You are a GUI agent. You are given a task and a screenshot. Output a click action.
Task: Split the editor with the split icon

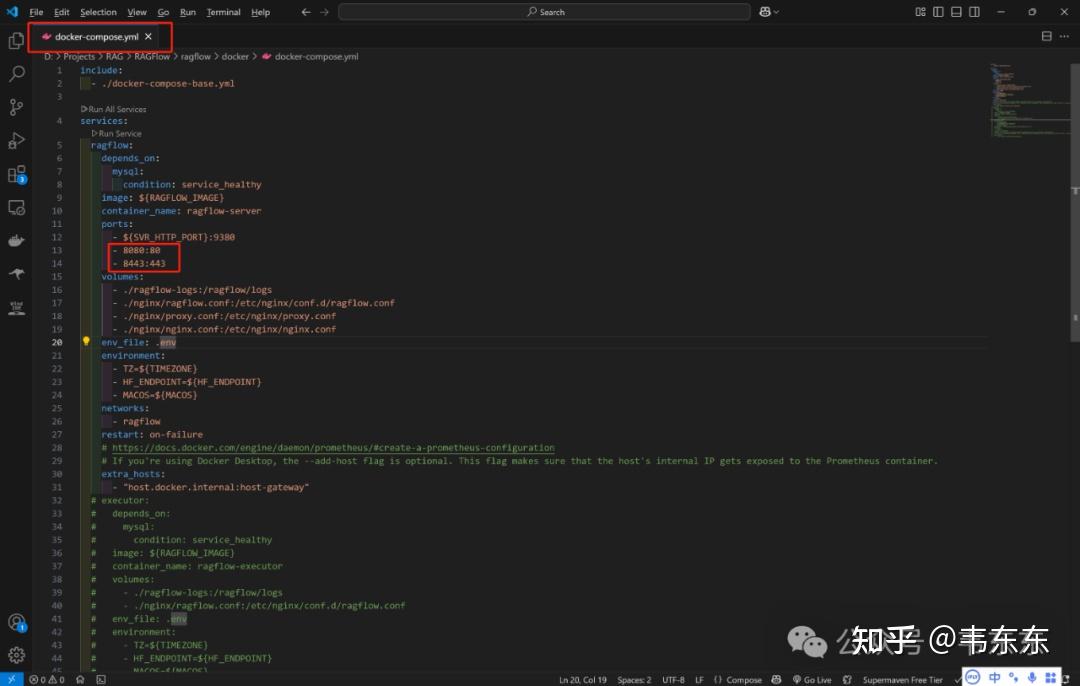pyautogui.click(x=1046, y=36)
